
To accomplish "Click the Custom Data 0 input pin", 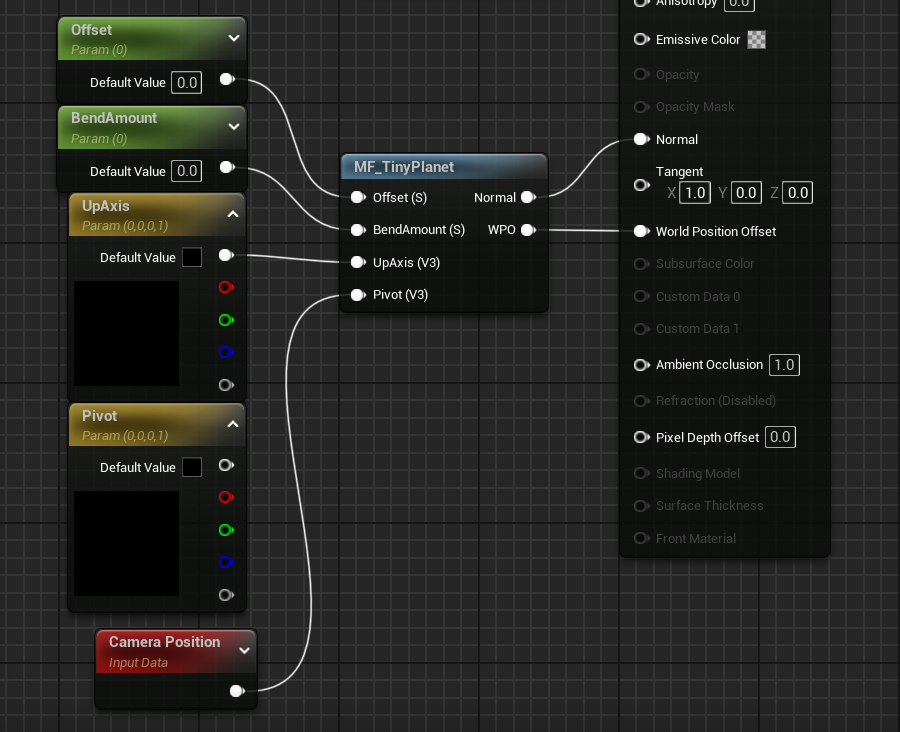I will tap(642, 296).
